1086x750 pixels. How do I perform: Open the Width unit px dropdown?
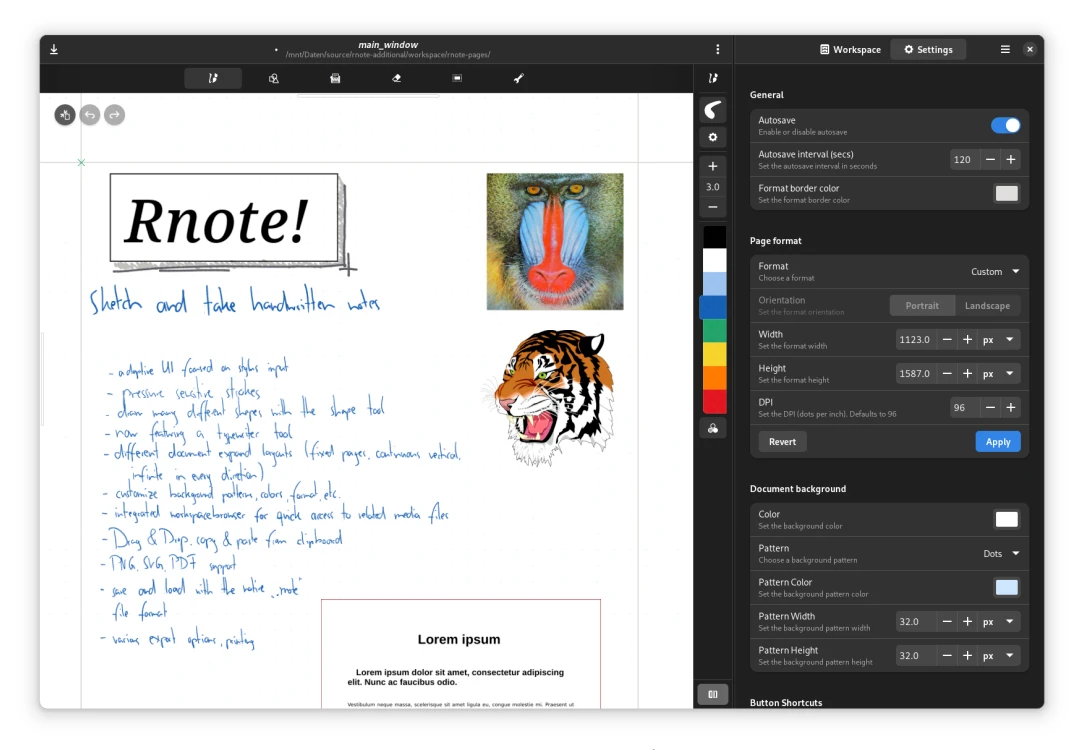(998, 340)
